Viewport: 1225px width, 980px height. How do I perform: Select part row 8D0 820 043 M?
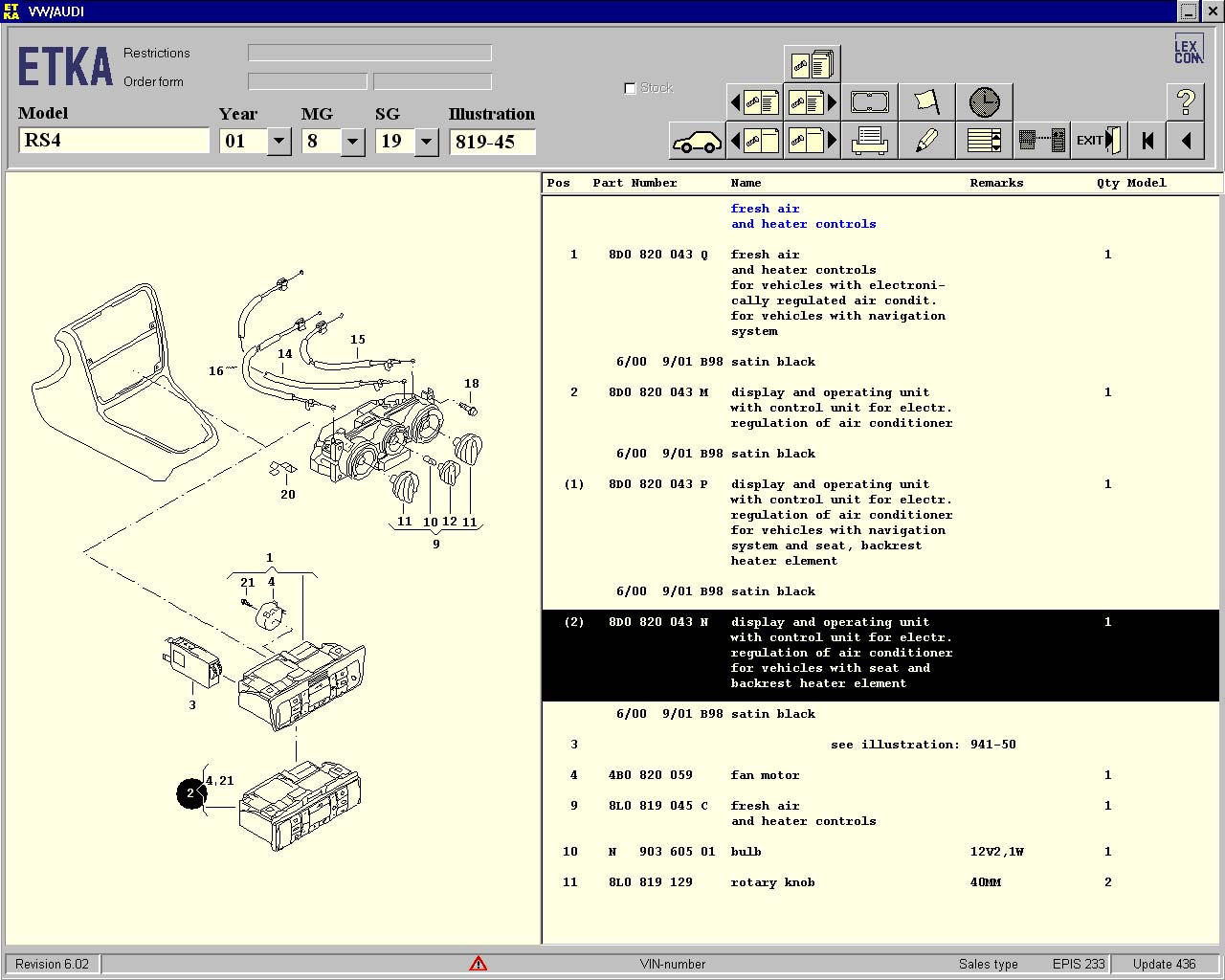pos(880,408)
